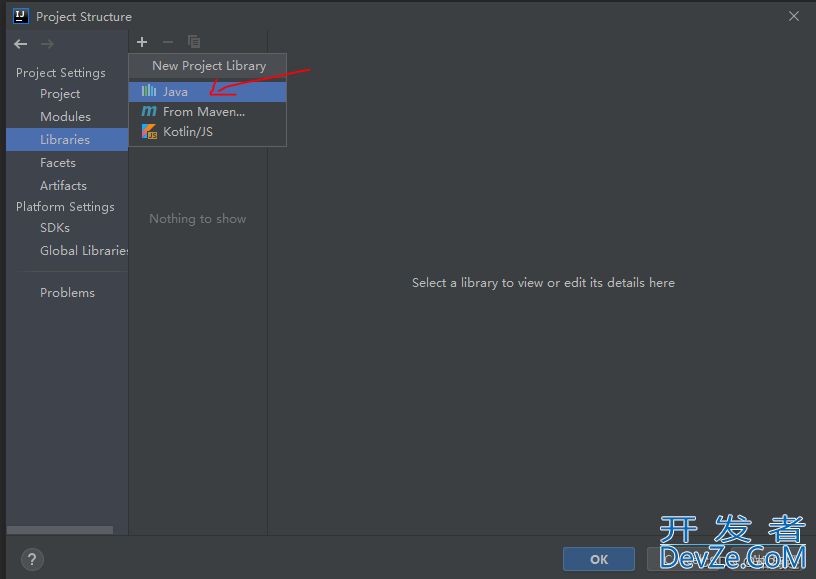This screenshot has width=816, height=579.
Task: Click the 'Nothing to show' placeholder text
Action: [x=198, y=219]
